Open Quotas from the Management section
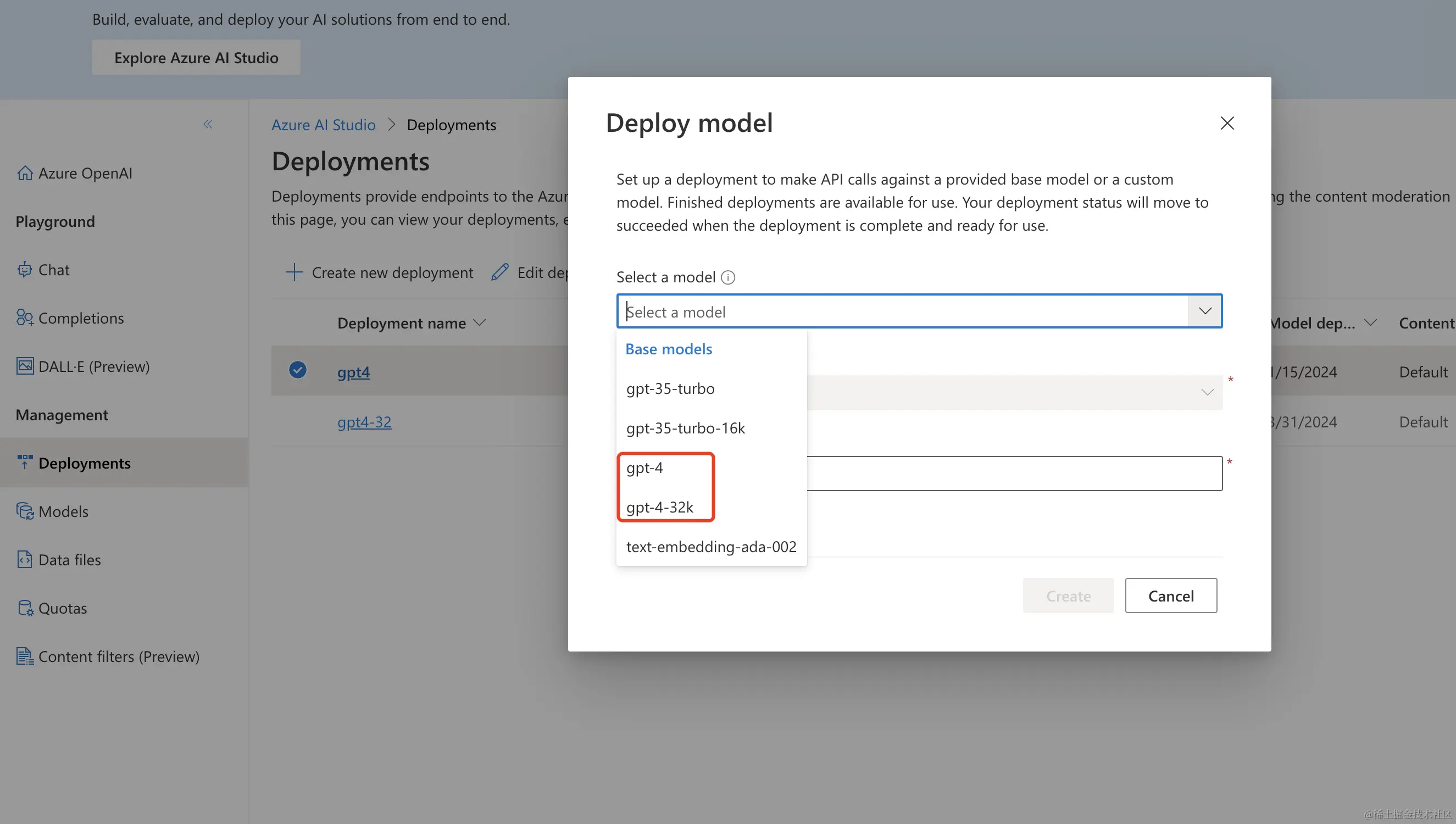 [x=62, y=608]
